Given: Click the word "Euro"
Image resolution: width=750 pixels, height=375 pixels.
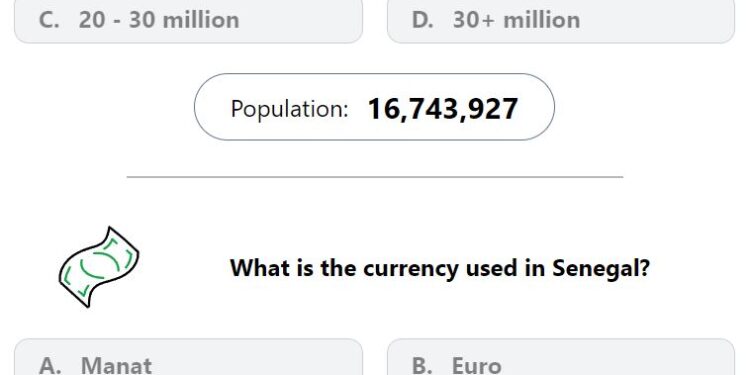Looking at the screenshot, I should tap(477, 366).
